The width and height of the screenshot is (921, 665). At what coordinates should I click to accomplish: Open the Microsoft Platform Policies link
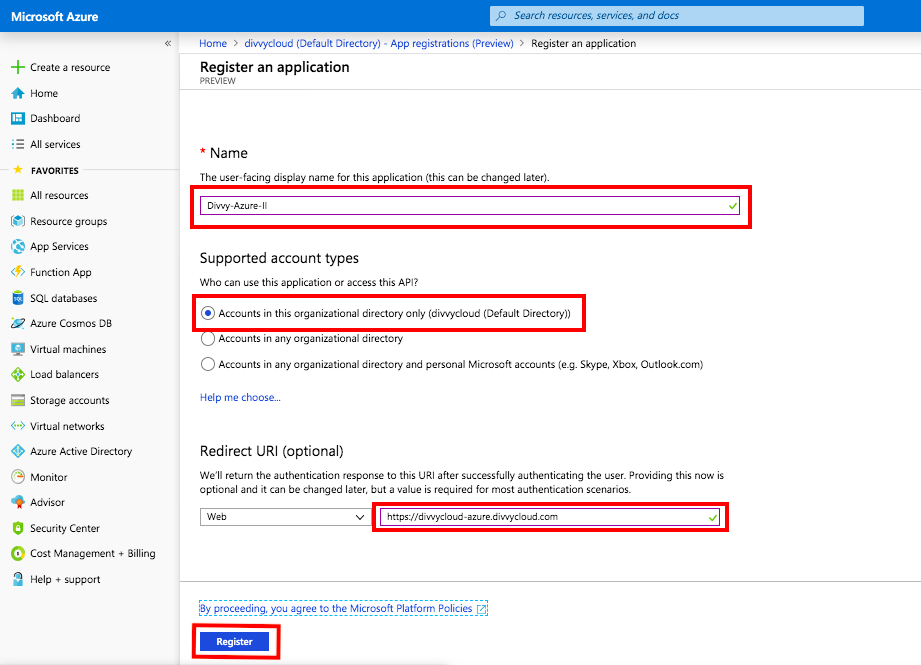(336, 609)
